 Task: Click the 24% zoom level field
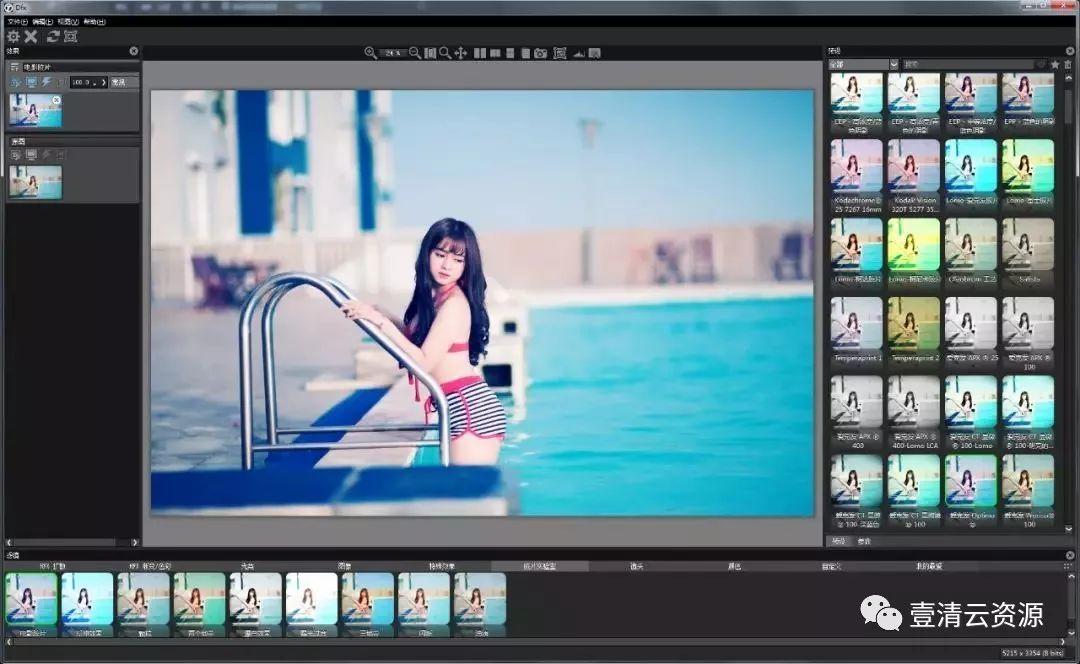393,53
